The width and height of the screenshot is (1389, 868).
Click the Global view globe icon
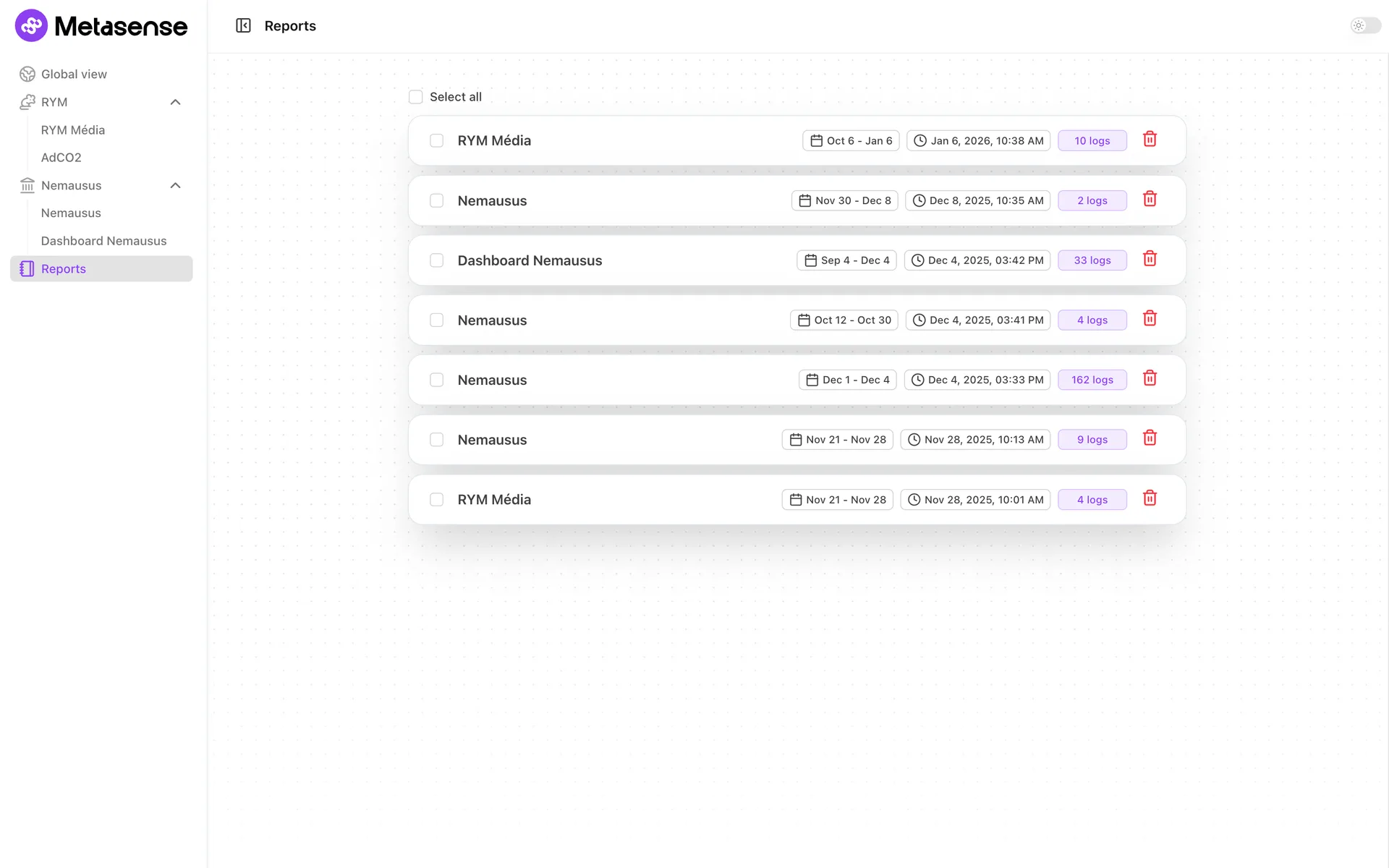point(27,75)
